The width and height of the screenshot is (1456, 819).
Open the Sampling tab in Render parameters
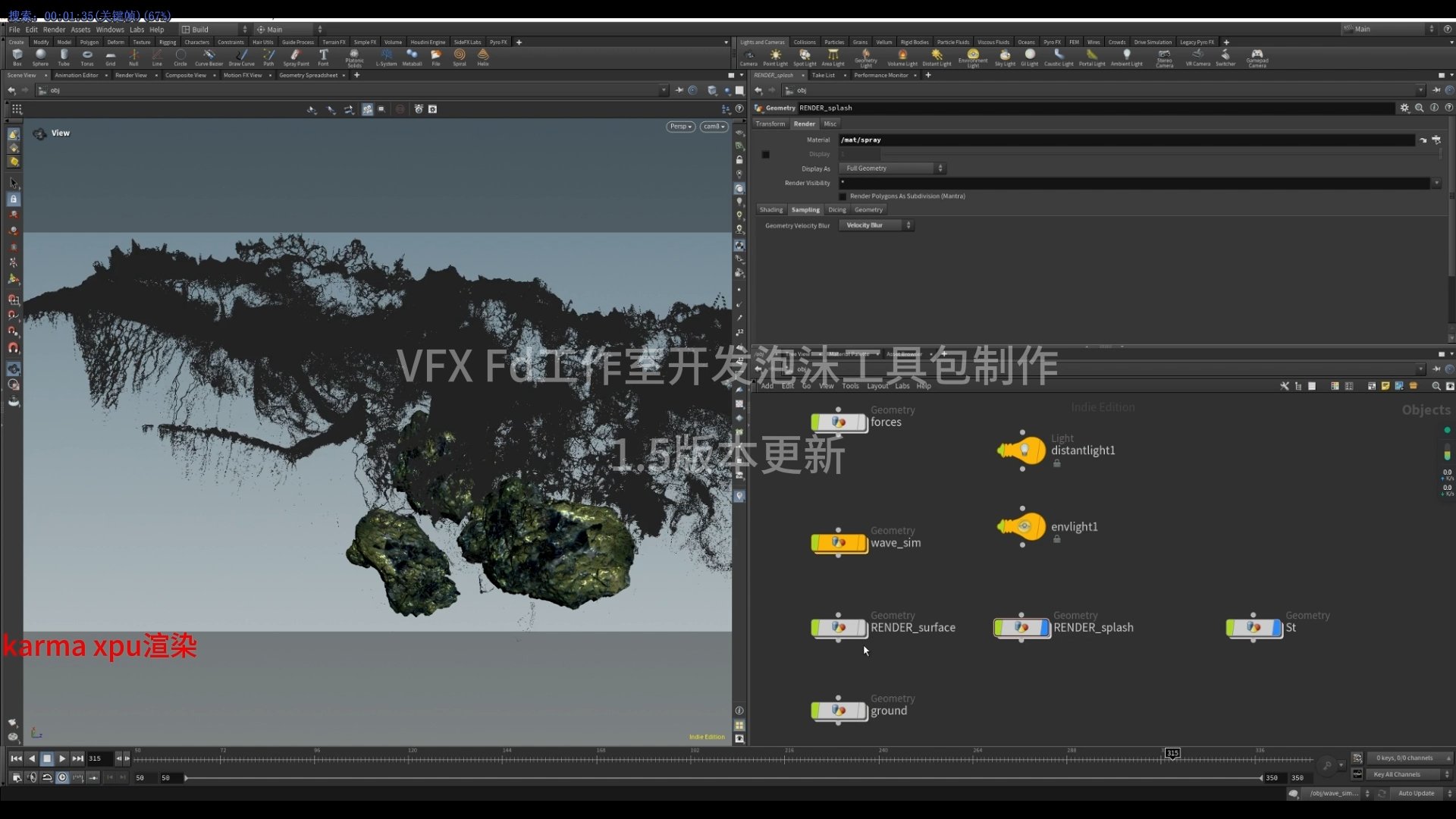click(x=805, y=209)
